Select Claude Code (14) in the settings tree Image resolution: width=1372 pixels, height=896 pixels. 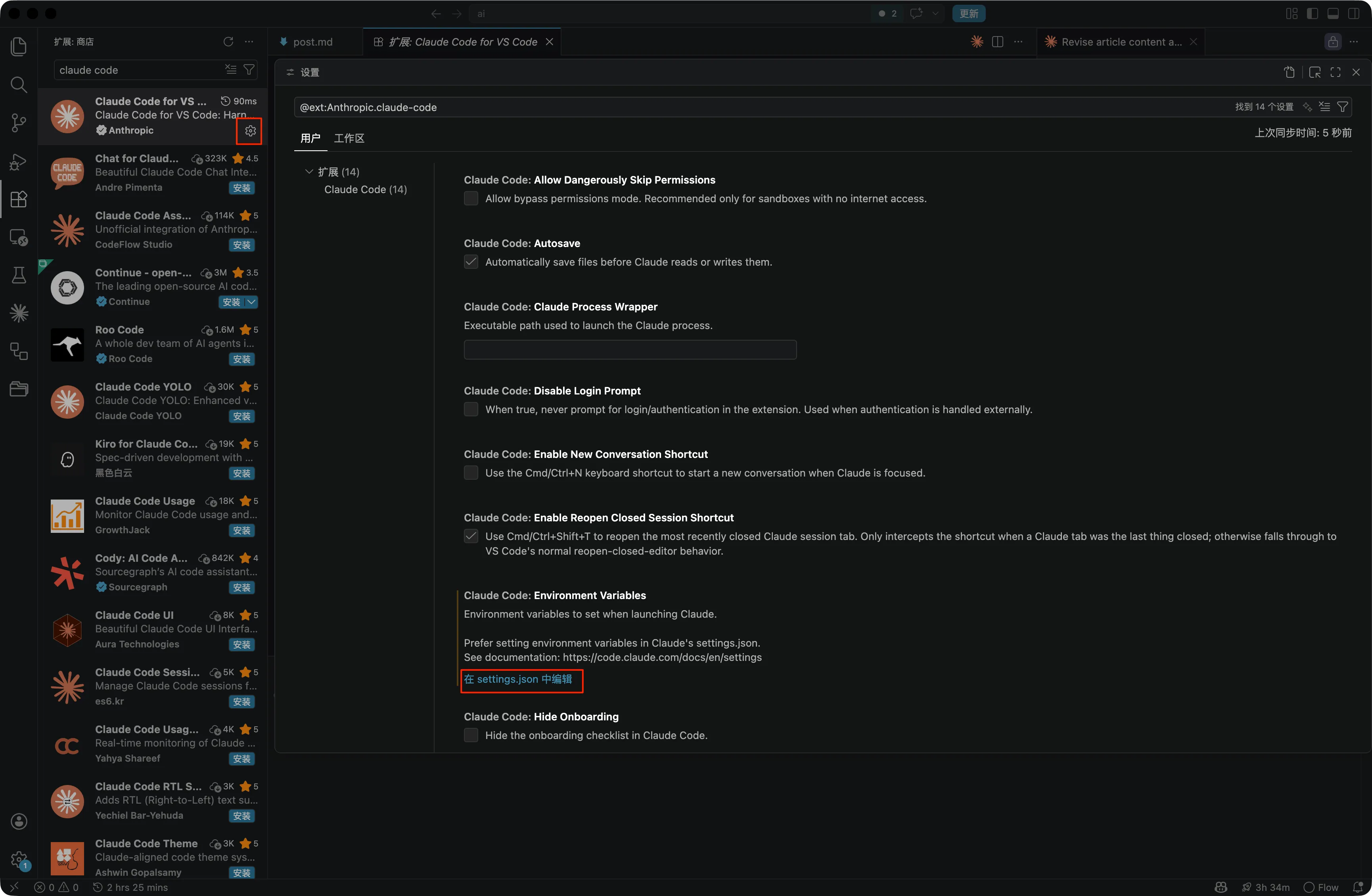[x=366, y=190]
